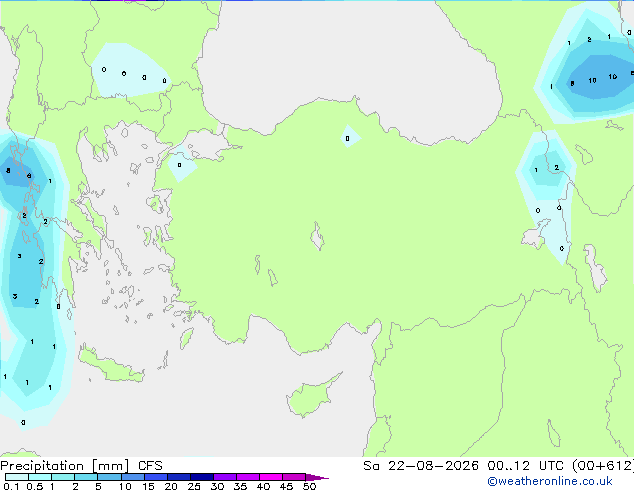Click the 0 patch near the Sea of Marmara

click(x=181, y=166)
